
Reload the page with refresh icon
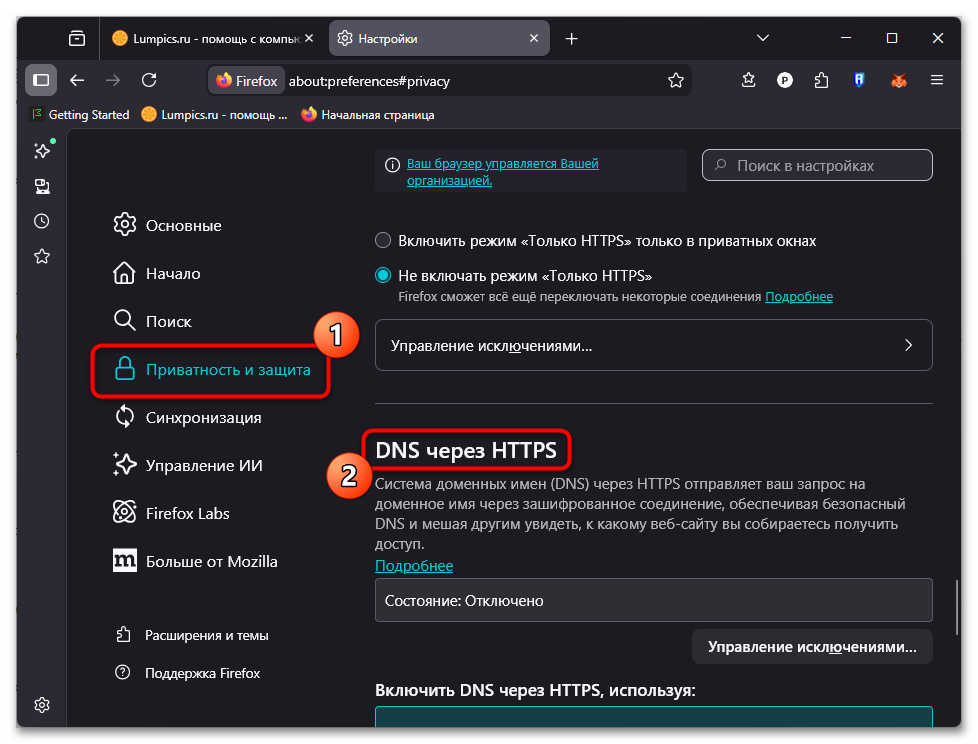point(149,80)
